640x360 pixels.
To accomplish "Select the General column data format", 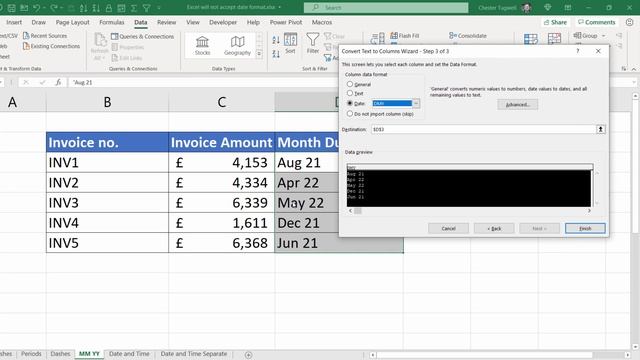I will (x=350, y=84).
